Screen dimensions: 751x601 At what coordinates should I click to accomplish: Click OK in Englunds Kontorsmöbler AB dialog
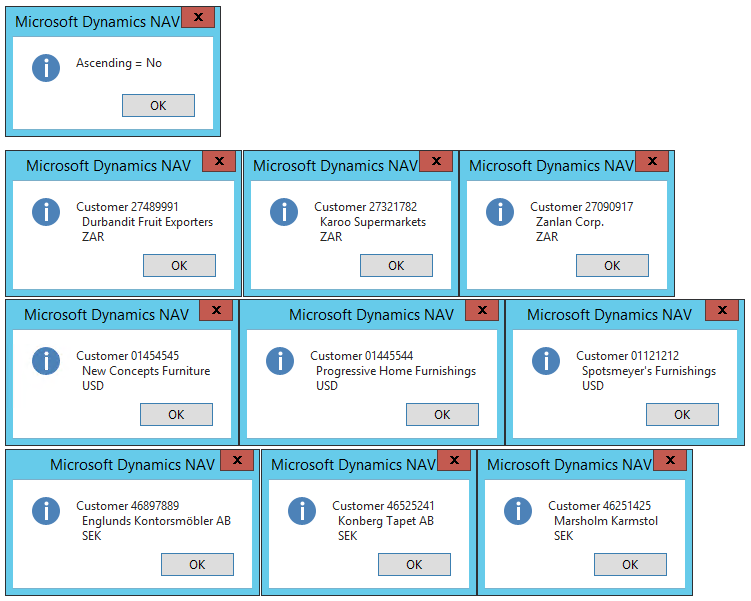point(197,565)
